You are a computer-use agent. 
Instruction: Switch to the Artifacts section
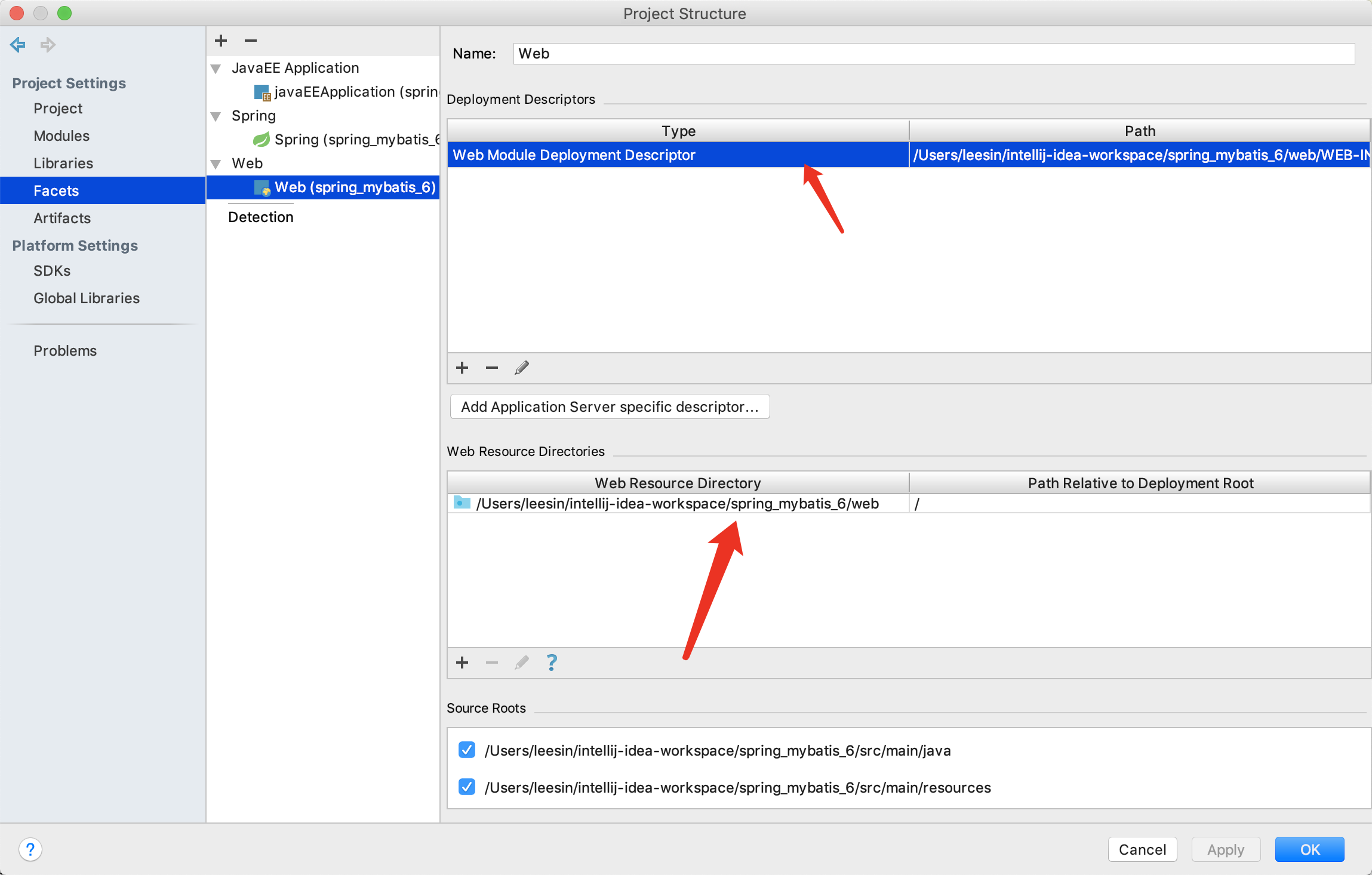coord(62,218)
